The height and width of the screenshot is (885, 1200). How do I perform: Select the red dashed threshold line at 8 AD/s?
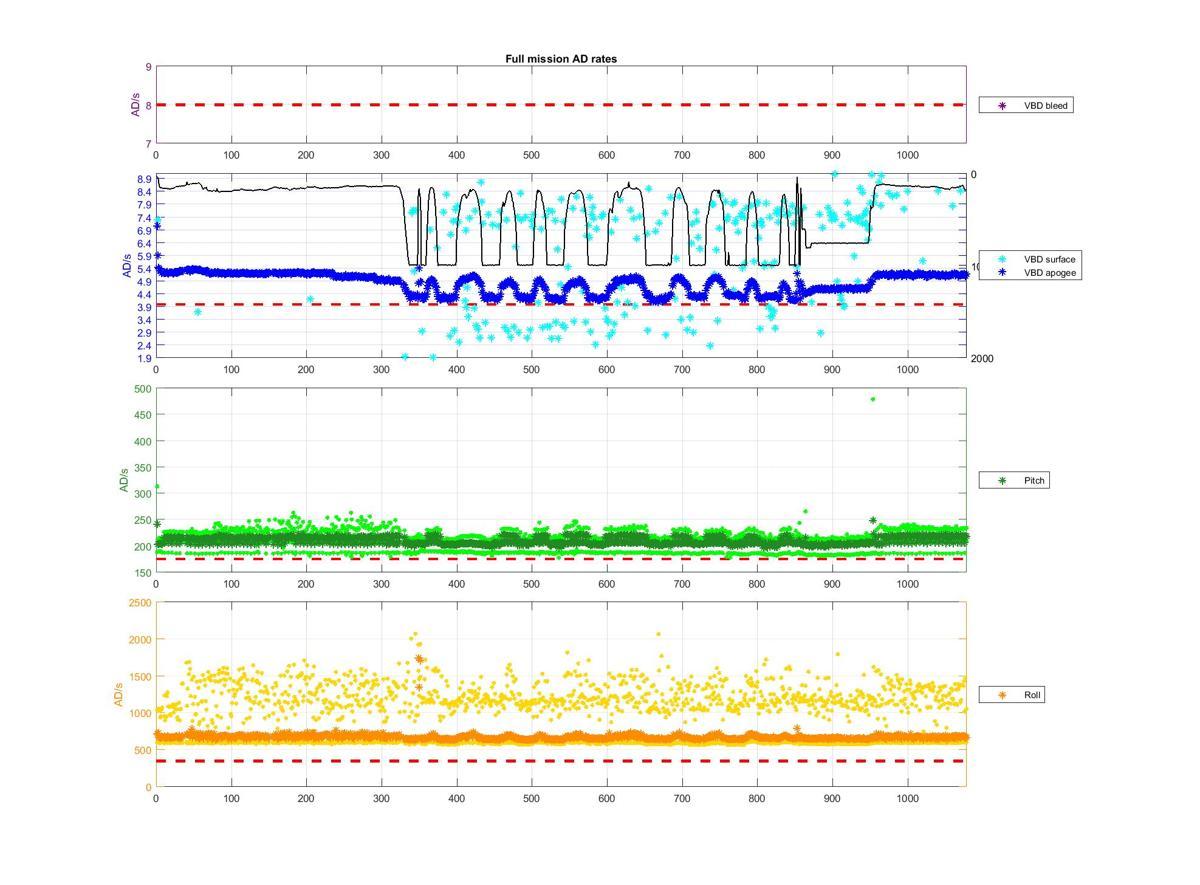click(560, 104)
